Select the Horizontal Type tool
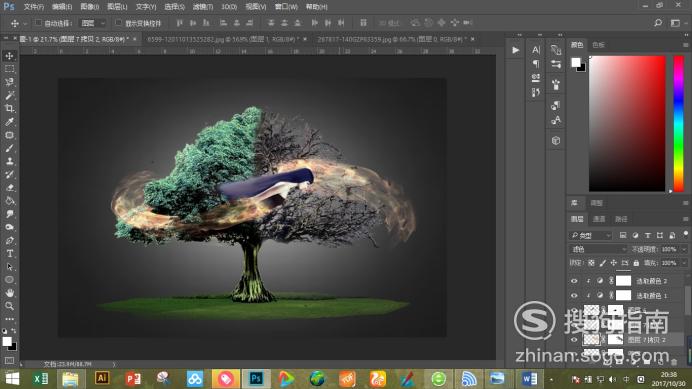The image size is (692, 389). pyautogui.click(x=9, y=254)
